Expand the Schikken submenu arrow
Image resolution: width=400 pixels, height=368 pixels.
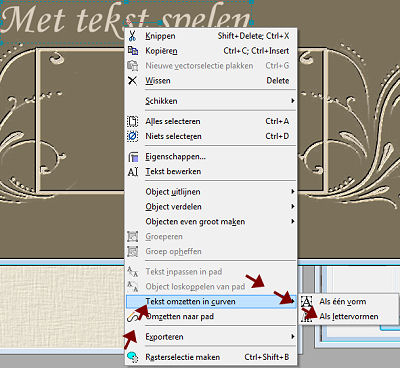292,101
